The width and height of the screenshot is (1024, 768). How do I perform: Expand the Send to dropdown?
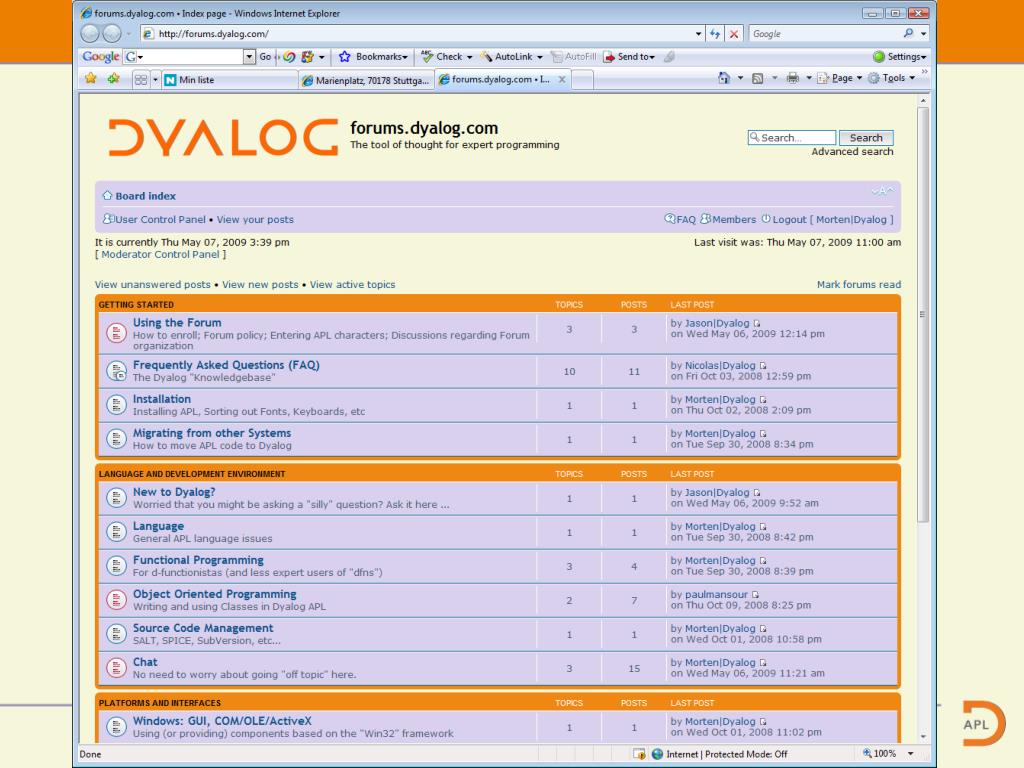click(x=651, y=57)
